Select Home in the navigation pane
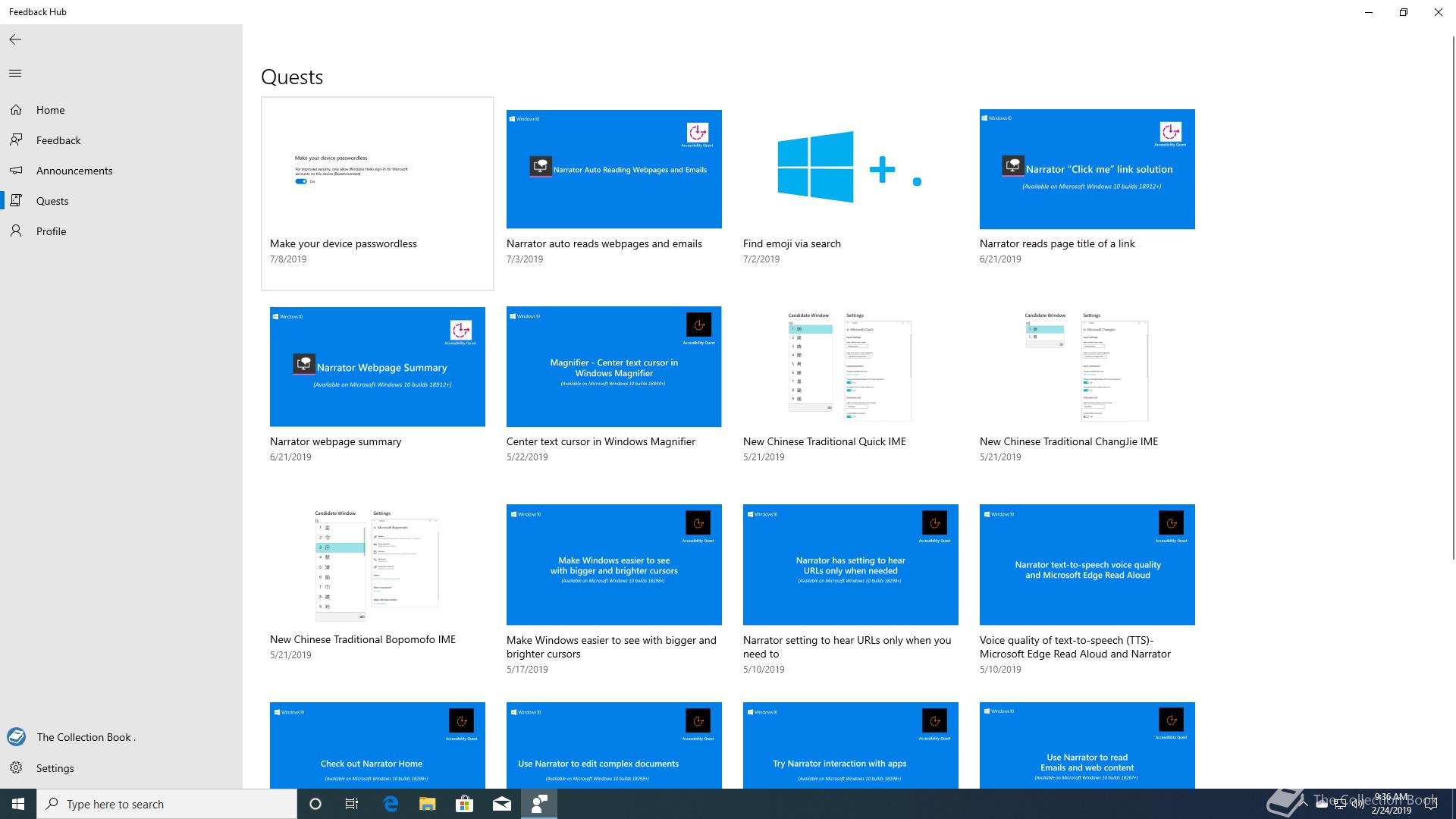 [x=121, y=110]
